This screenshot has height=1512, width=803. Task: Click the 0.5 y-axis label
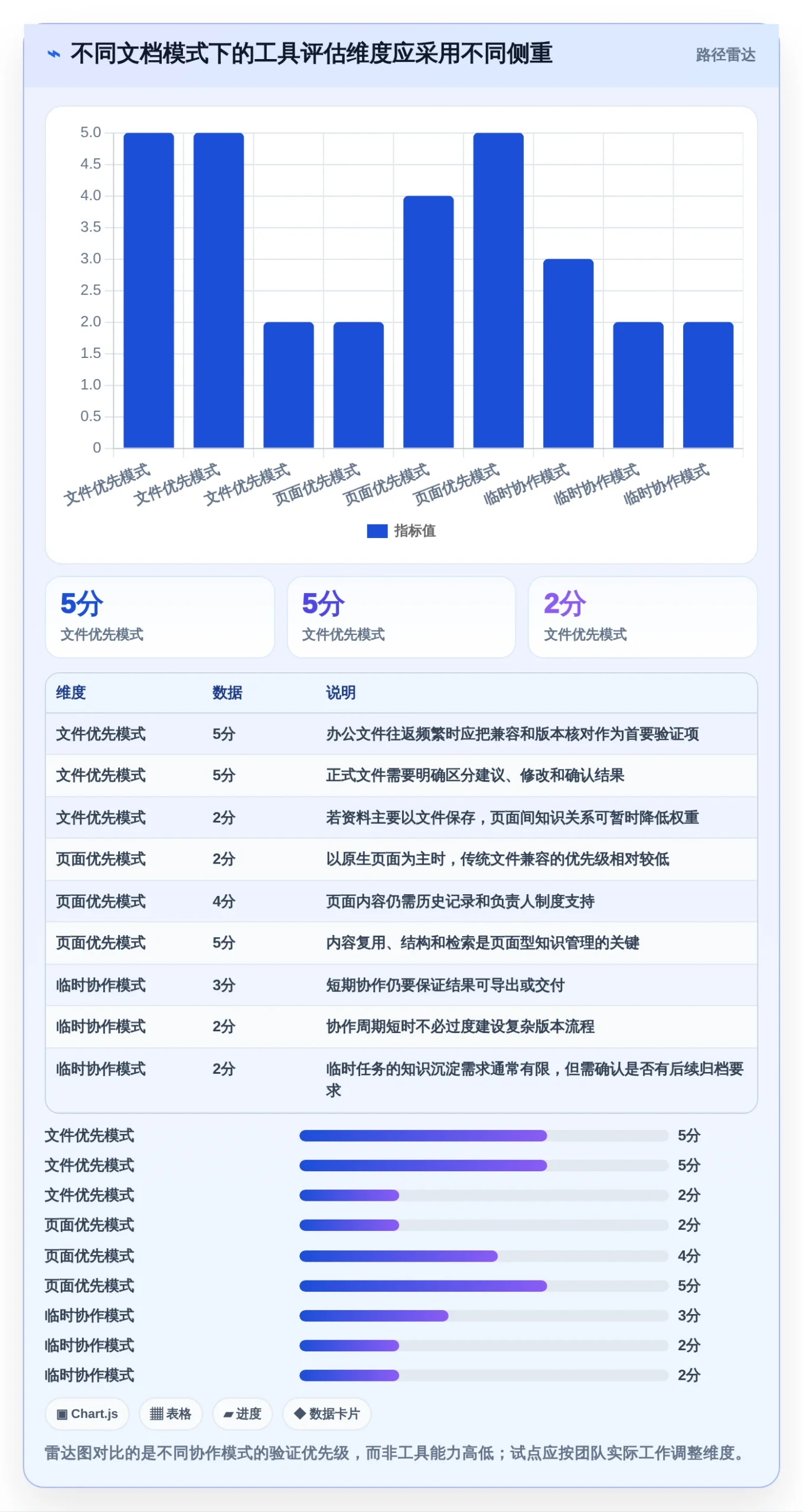[90, 416]
